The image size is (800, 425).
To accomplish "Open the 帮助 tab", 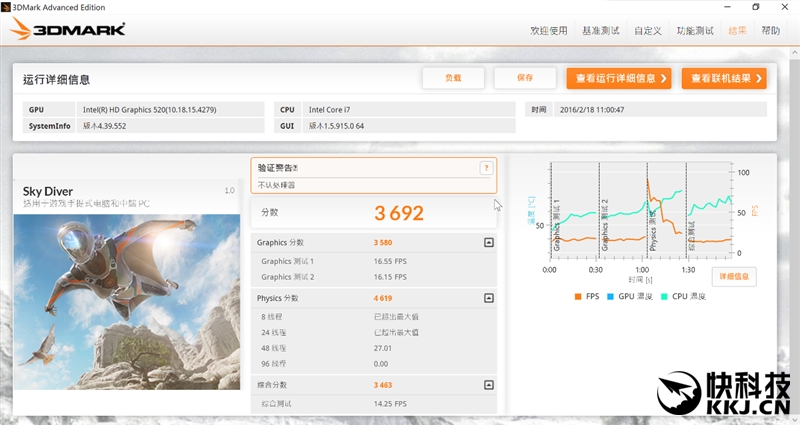I will (x=770, y=31).
